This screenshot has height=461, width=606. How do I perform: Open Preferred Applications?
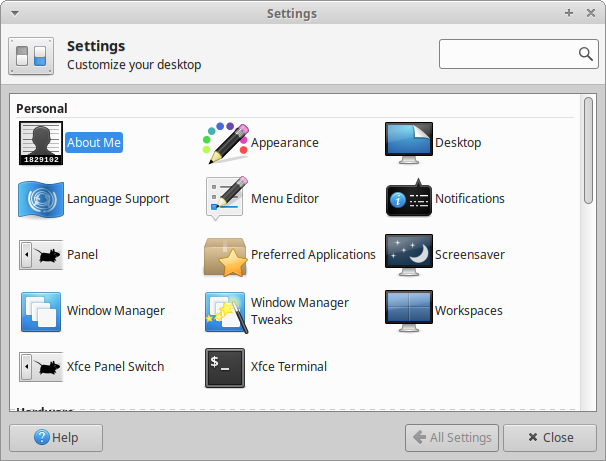coord(226,255)
